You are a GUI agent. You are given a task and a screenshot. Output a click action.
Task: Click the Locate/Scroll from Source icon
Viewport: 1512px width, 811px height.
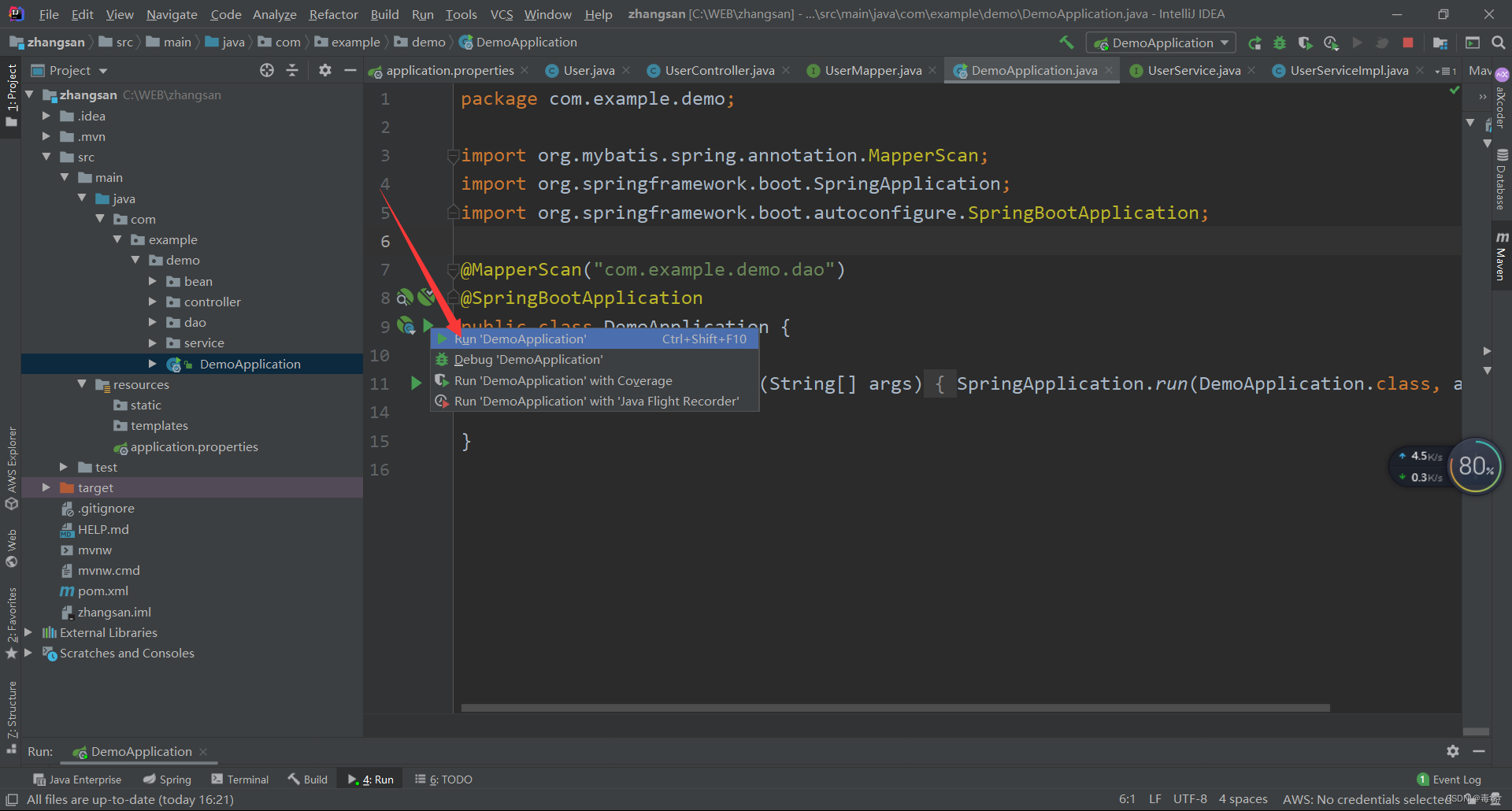point(267,70)
